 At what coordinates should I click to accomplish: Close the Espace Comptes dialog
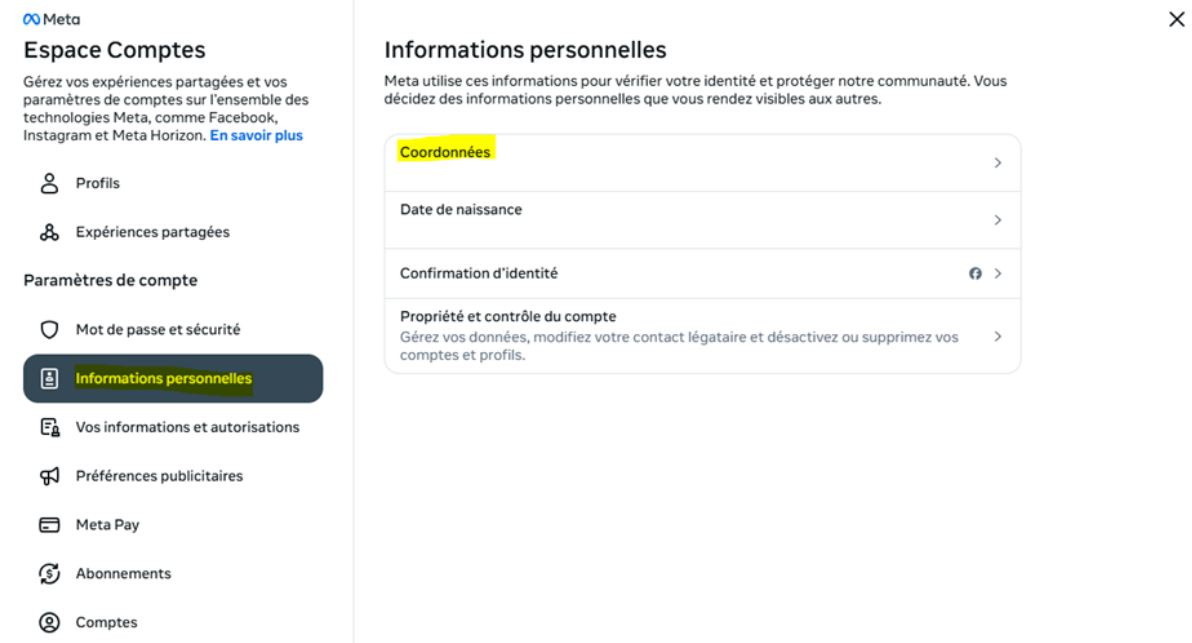pos(1176,20)
